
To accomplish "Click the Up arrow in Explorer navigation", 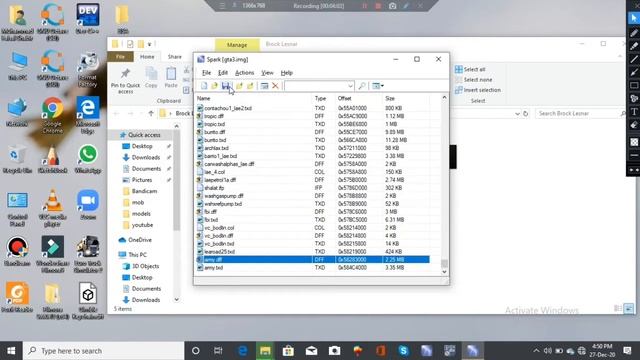I will click(151, 113).
